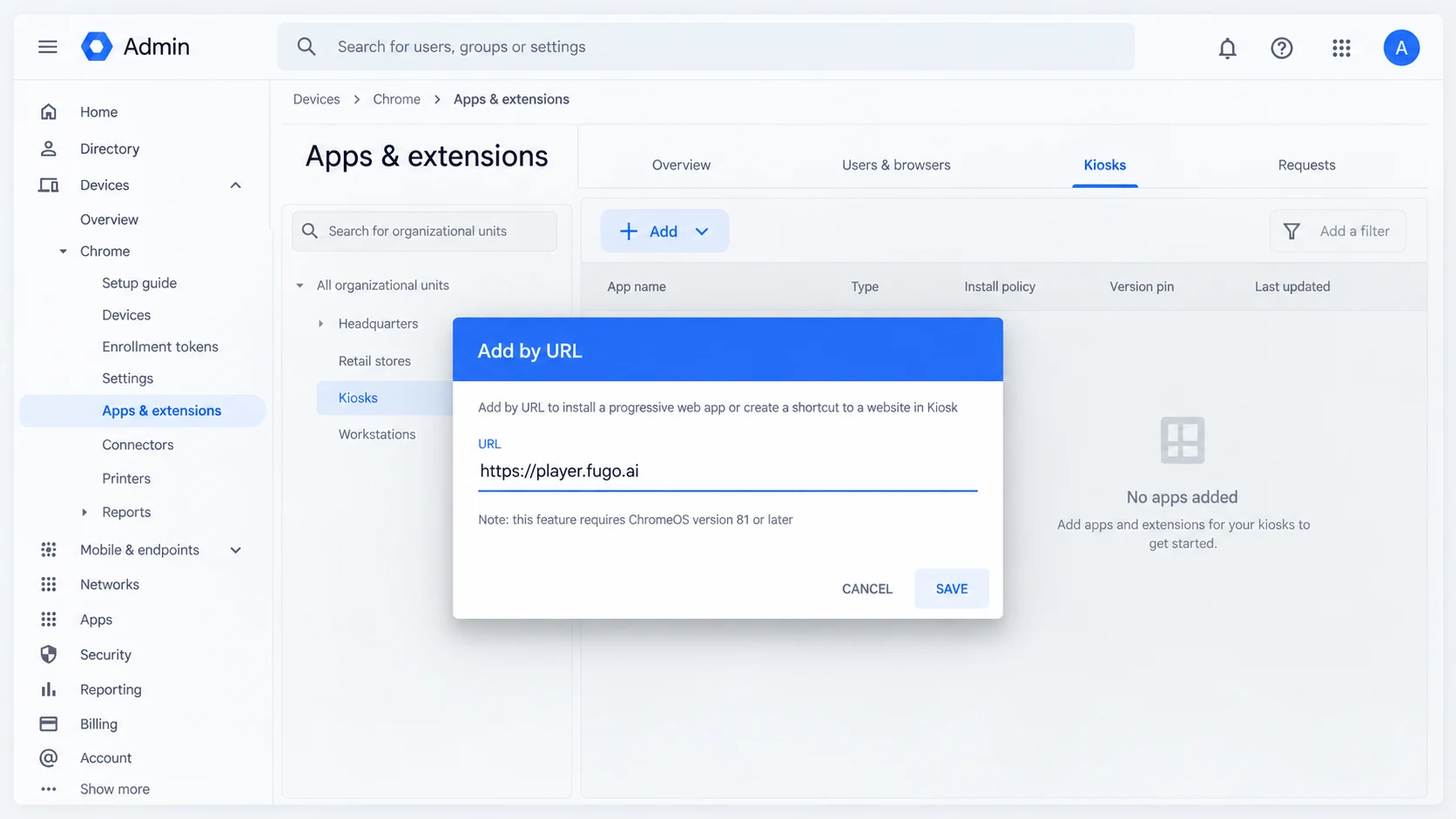Screen dimensions: 1456x819
Task: Click SAVE in the Add by URL dialog
Action: pyautogui.click(x=952, y=589)
